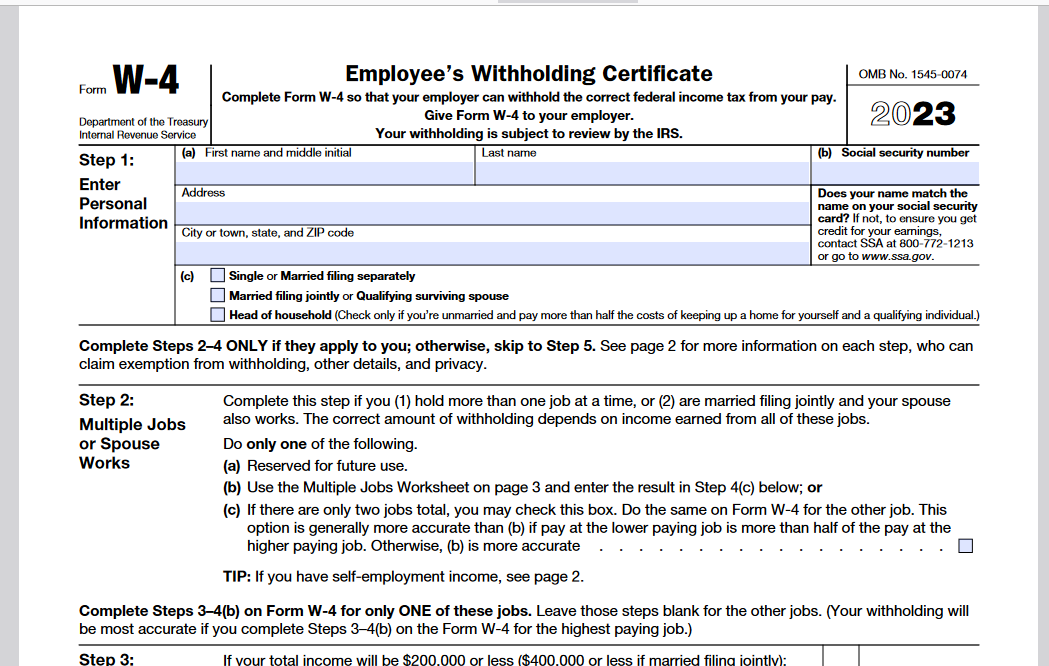1049x666 pixels.
Task: Click the Social security number field
Action: tap(895, 173)
